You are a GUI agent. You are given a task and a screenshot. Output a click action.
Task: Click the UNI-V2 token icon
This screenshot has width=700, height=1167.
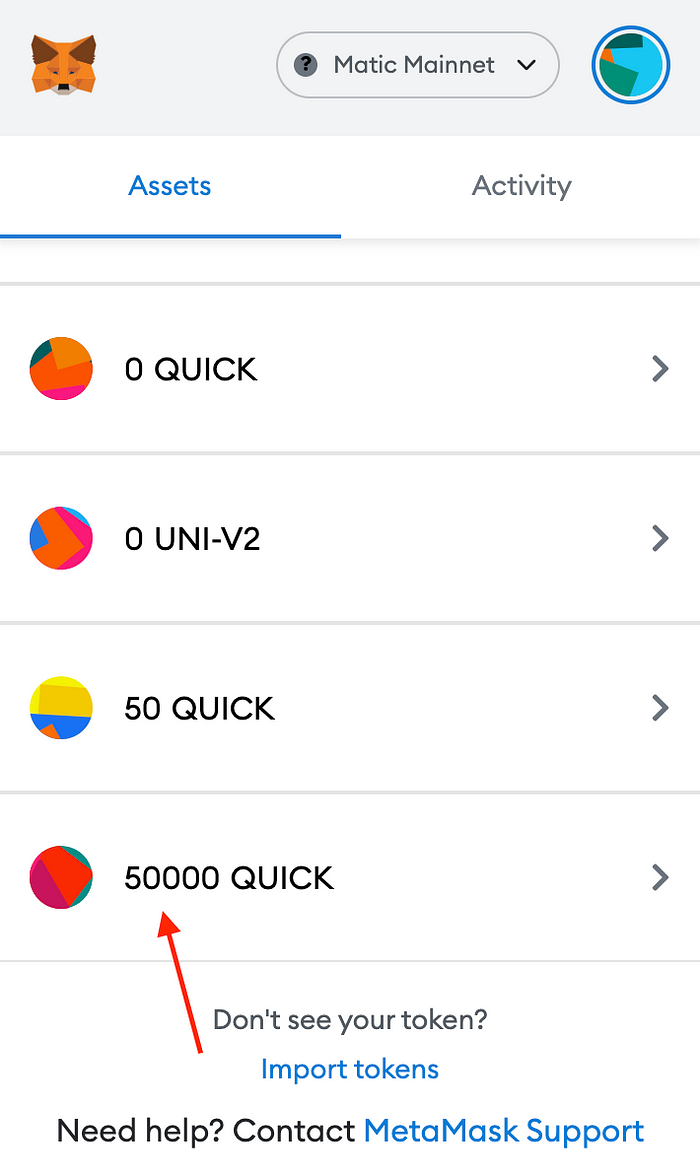[61, 538]
